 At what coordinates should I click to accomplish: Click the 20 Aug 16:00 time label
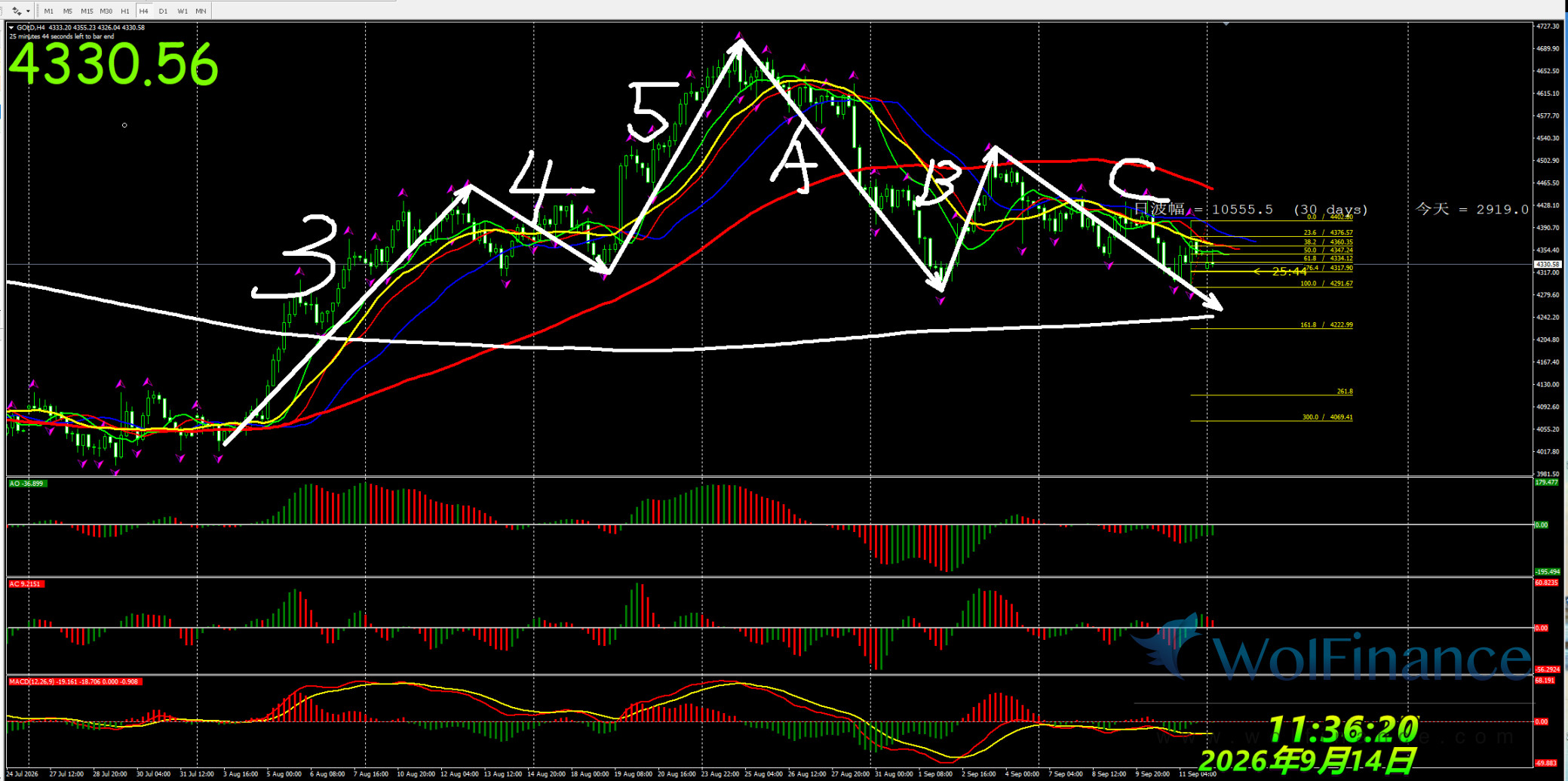click(x=677, y=774)
